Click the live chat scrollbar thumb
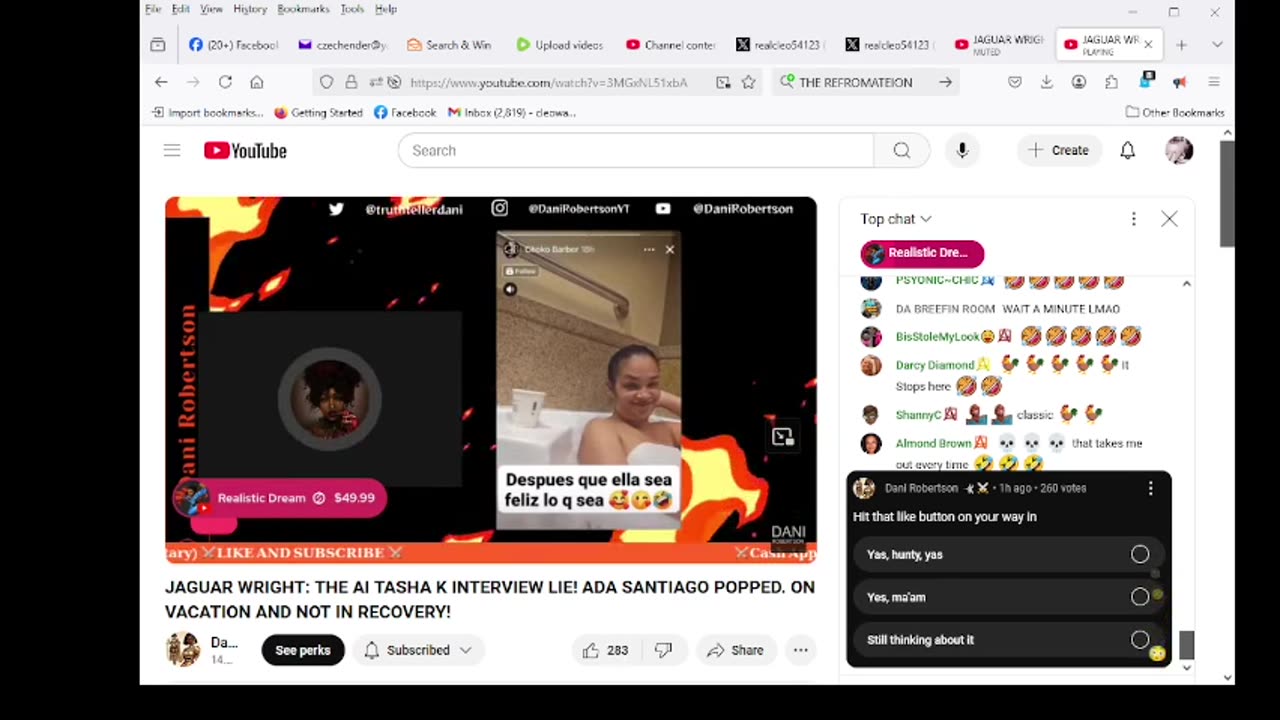The width and height of the screenshot is (1280, 720). [1187, 646]
